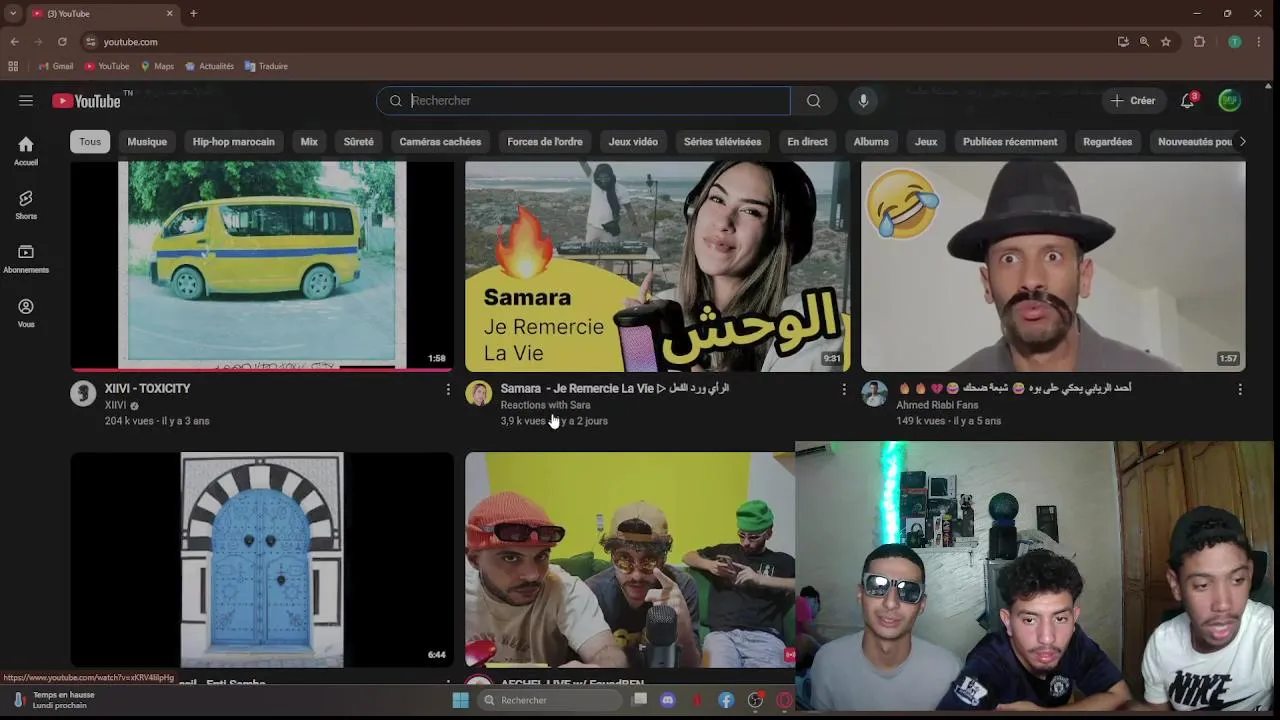This screenshot has width=1280, height=720.
Task: Open the XIIVI - TOXICITY video title
Action: 147,388
